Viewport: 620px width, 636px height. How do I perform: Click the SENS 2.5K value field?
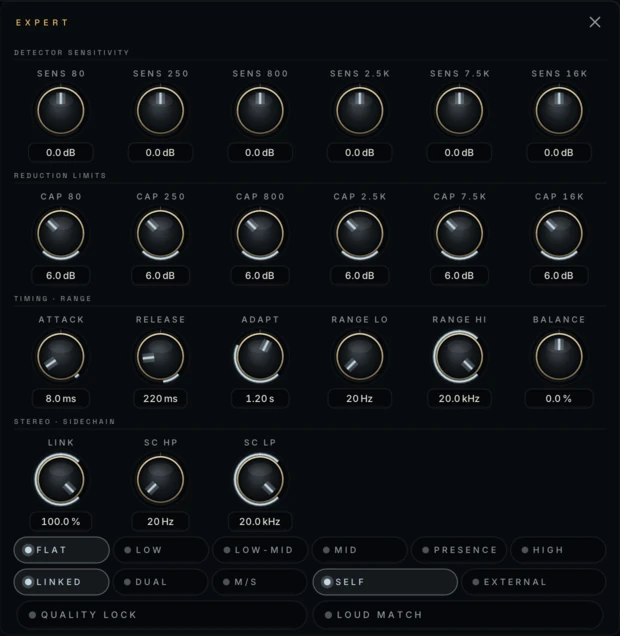360,153
